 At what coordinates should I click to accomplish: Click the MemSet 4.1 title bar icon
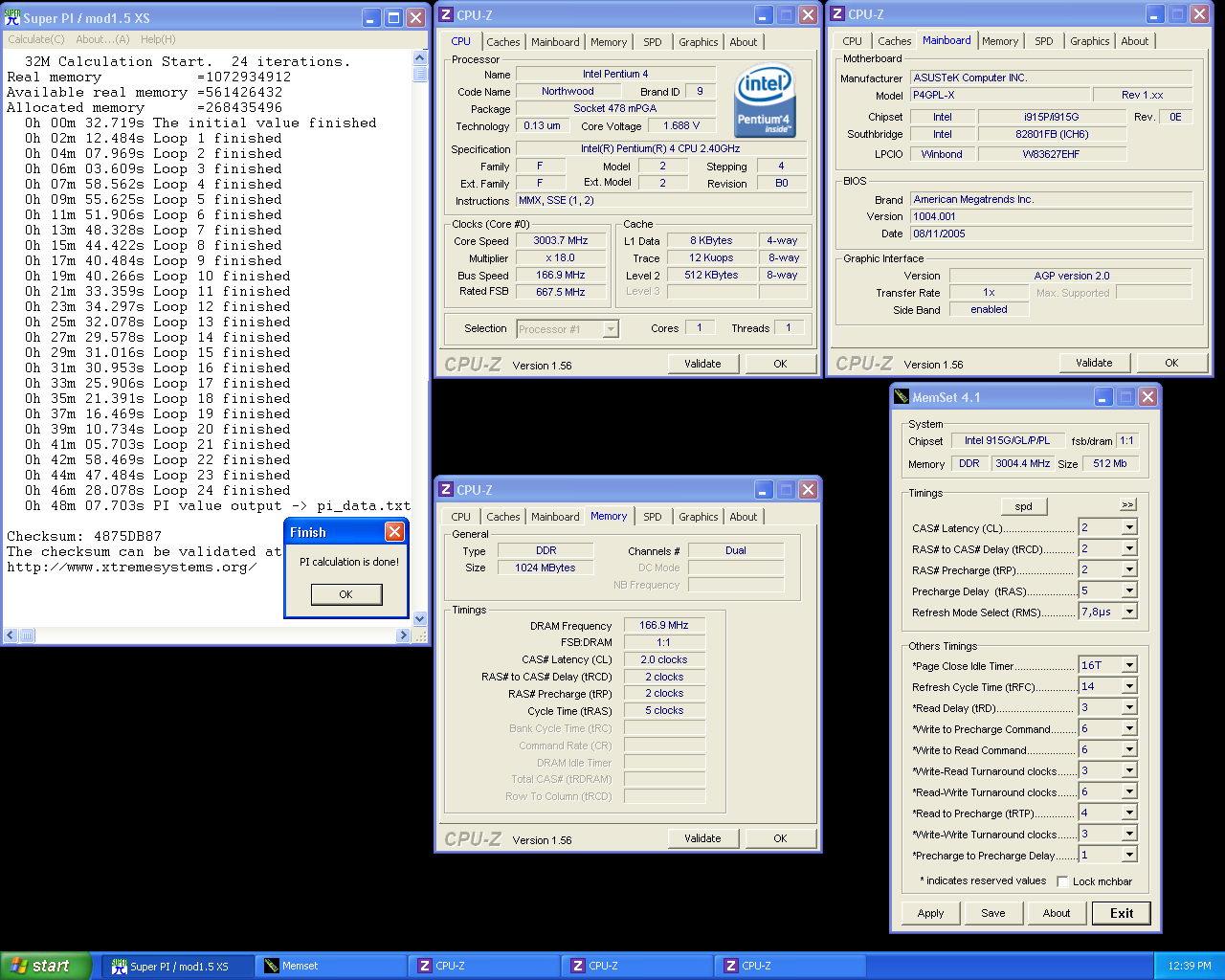pyautogui.click(x=902, y=397)
